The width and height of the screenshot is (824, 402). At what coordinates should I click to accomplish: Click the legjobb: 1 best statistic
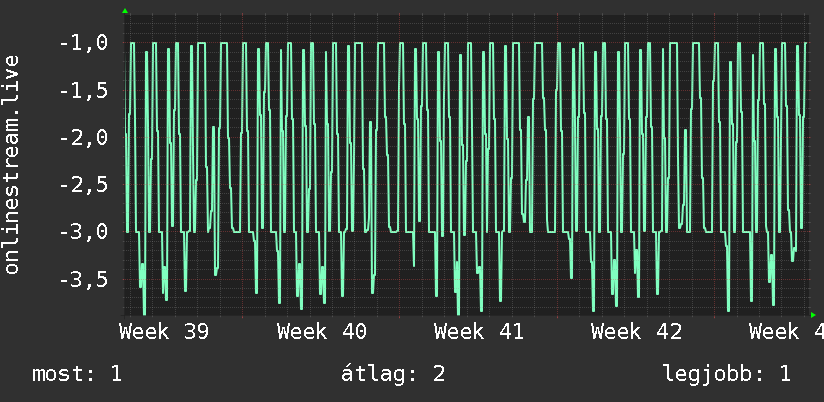click(x=727, y=374)
